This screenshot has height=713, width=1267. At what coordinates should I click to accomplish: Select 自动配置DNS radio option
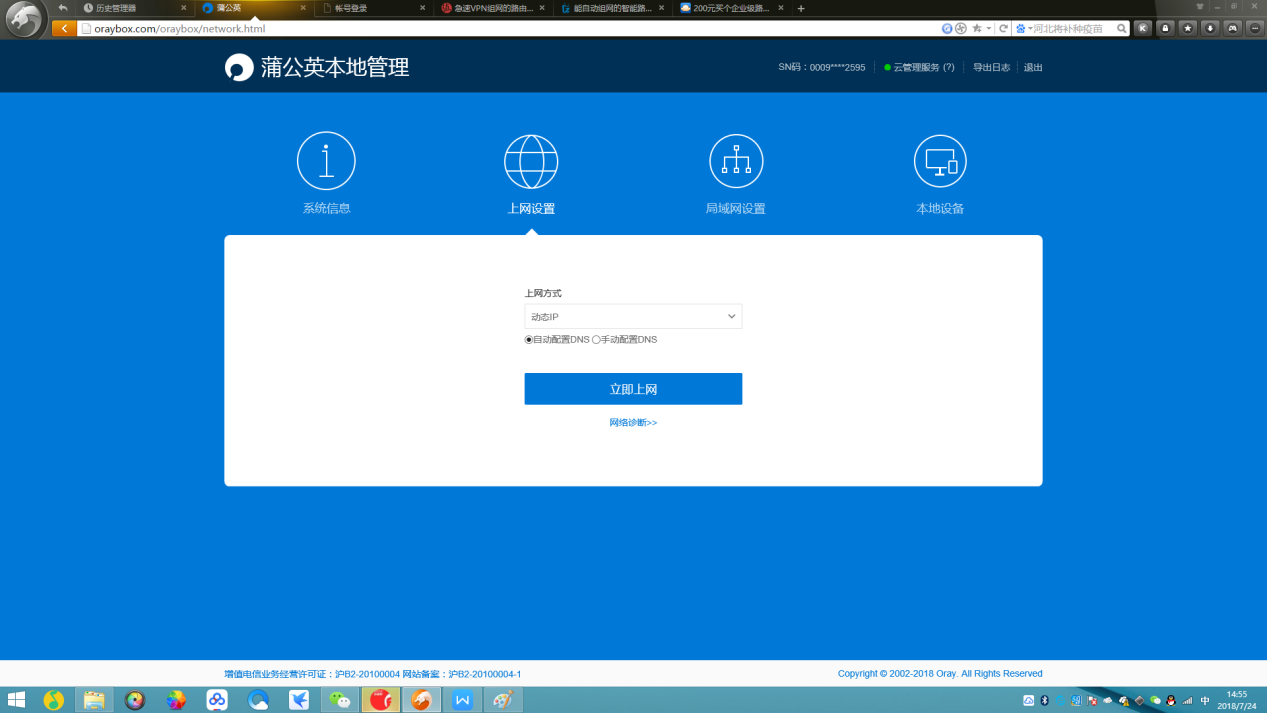point(529,340)
